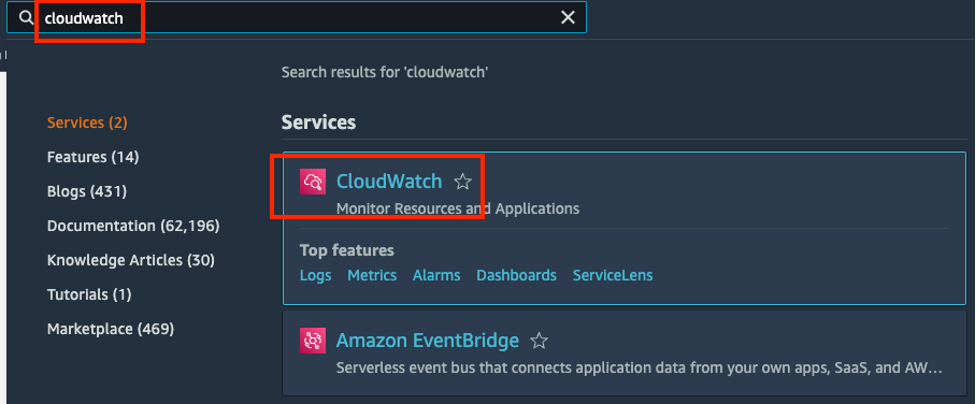Image resolution: width=977 pixels, height=404 pixels.
Task: Go to CloudWatch Metrics feature
Action: 372,275
